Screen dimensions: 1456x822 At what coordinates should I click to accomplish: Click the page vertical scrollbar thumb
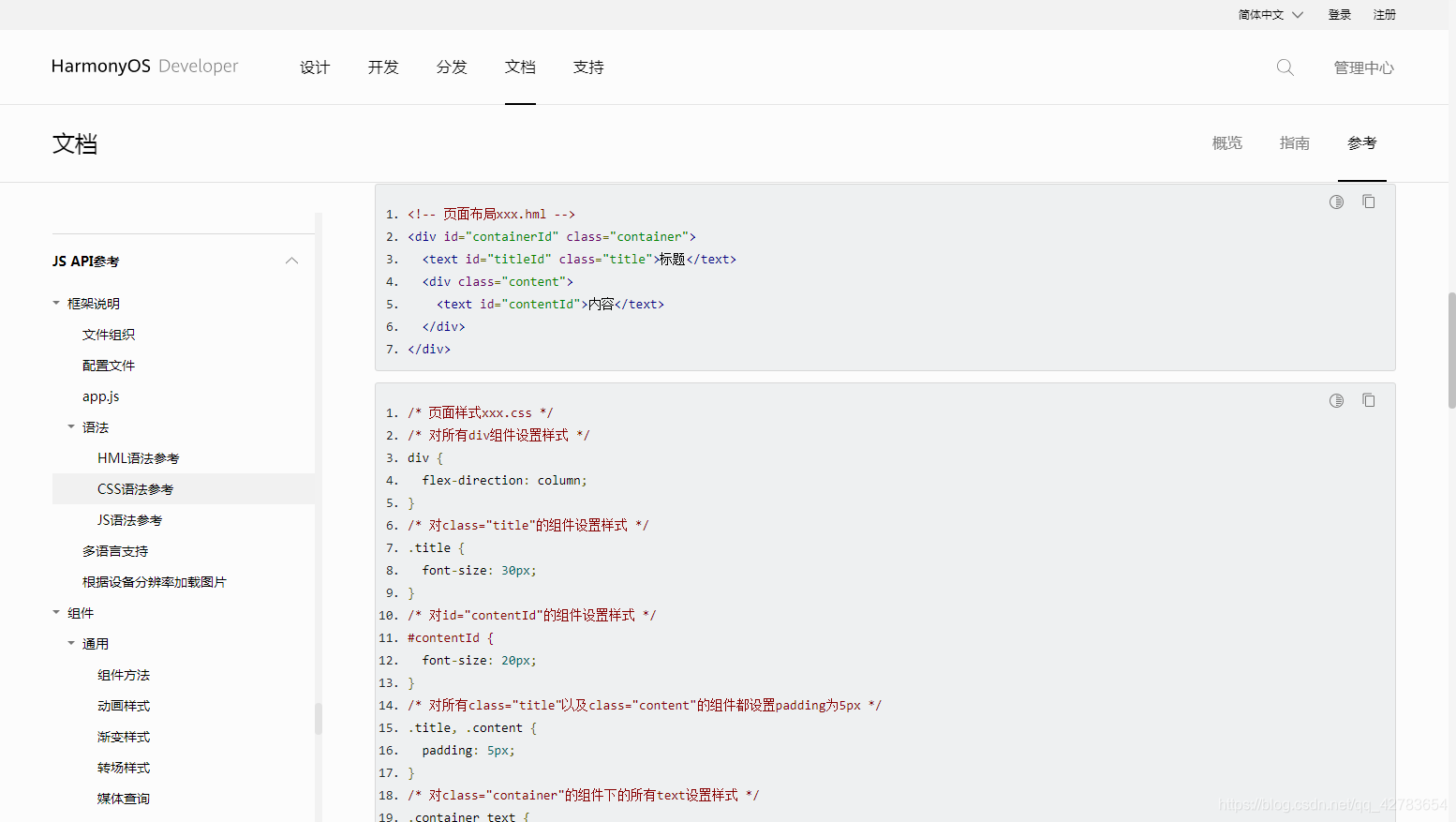[1451, 351]
